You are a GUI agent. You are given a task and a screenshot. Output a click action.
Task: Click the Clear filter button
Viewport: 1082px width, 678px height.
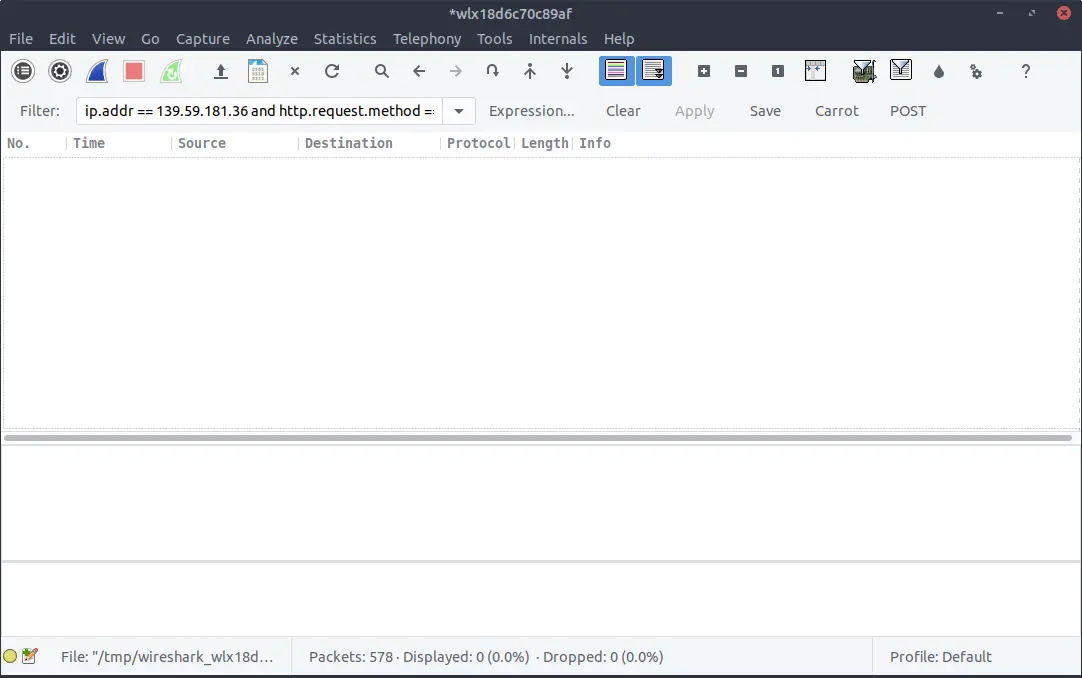(623, 111)
